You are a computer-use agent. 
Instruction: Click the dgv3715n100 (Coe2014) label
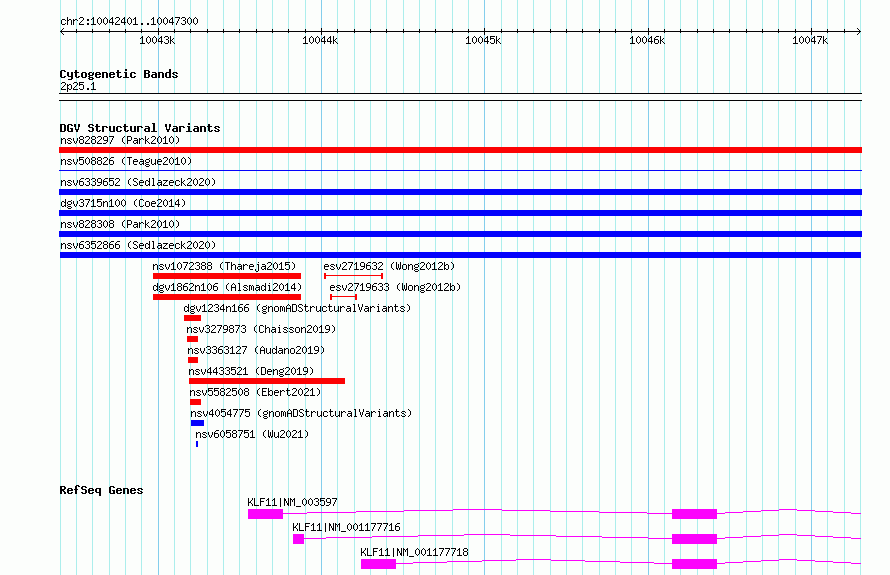click(123, 203)
